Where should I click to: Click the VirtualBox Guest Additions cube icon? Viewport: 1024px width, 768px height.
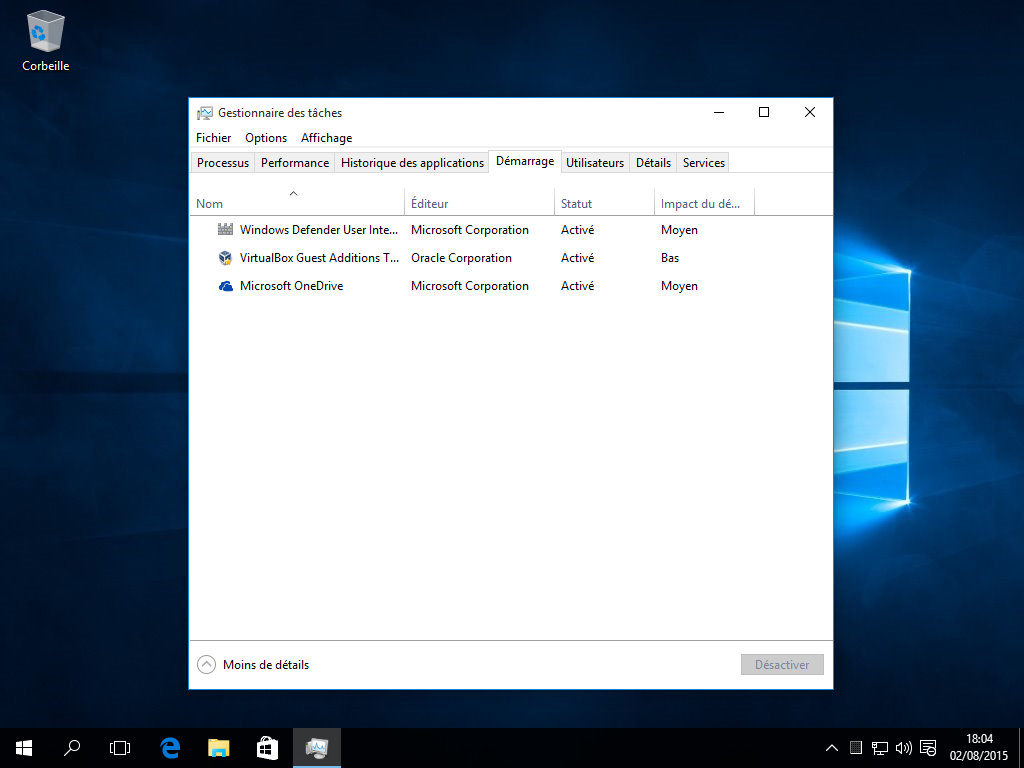point(225,258)
